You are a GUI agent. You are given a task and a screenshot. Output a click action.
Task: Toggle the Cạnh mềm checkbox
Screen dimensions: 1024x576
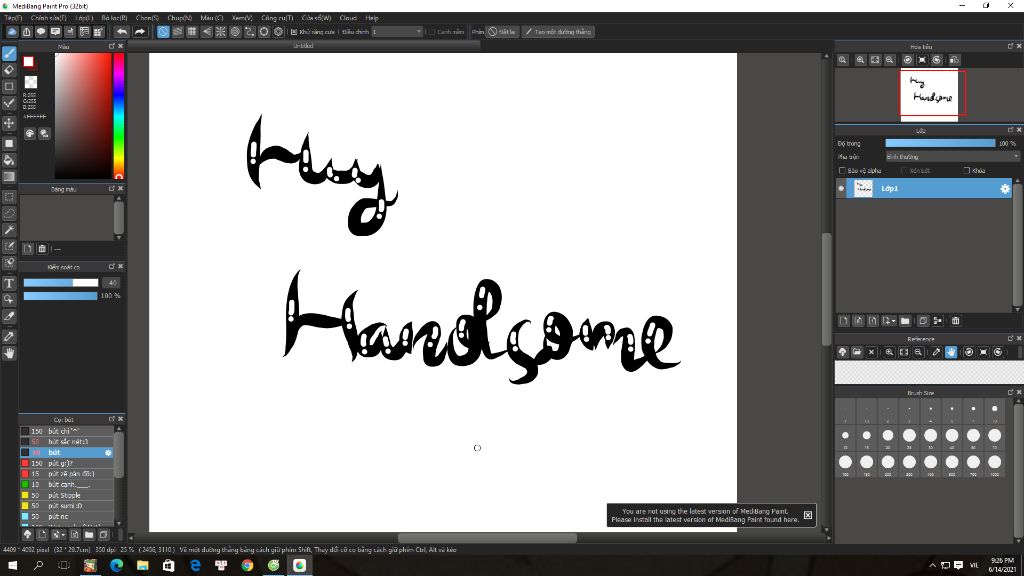(432, 32)
